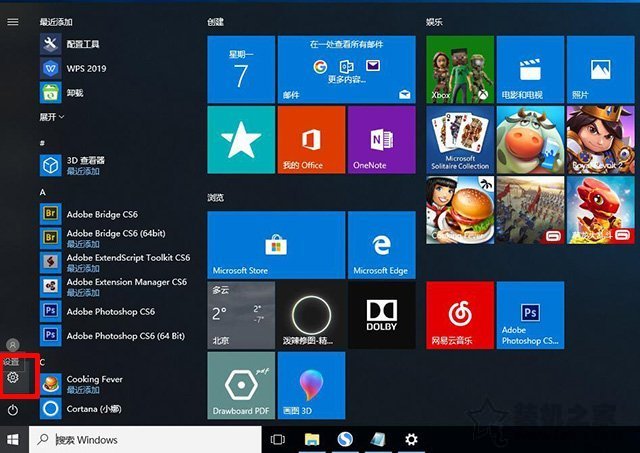The width and height of the screenshot is (640, 453).
Task: Open the Settings gear in left sidebar
Action: (x=13, y=377)
